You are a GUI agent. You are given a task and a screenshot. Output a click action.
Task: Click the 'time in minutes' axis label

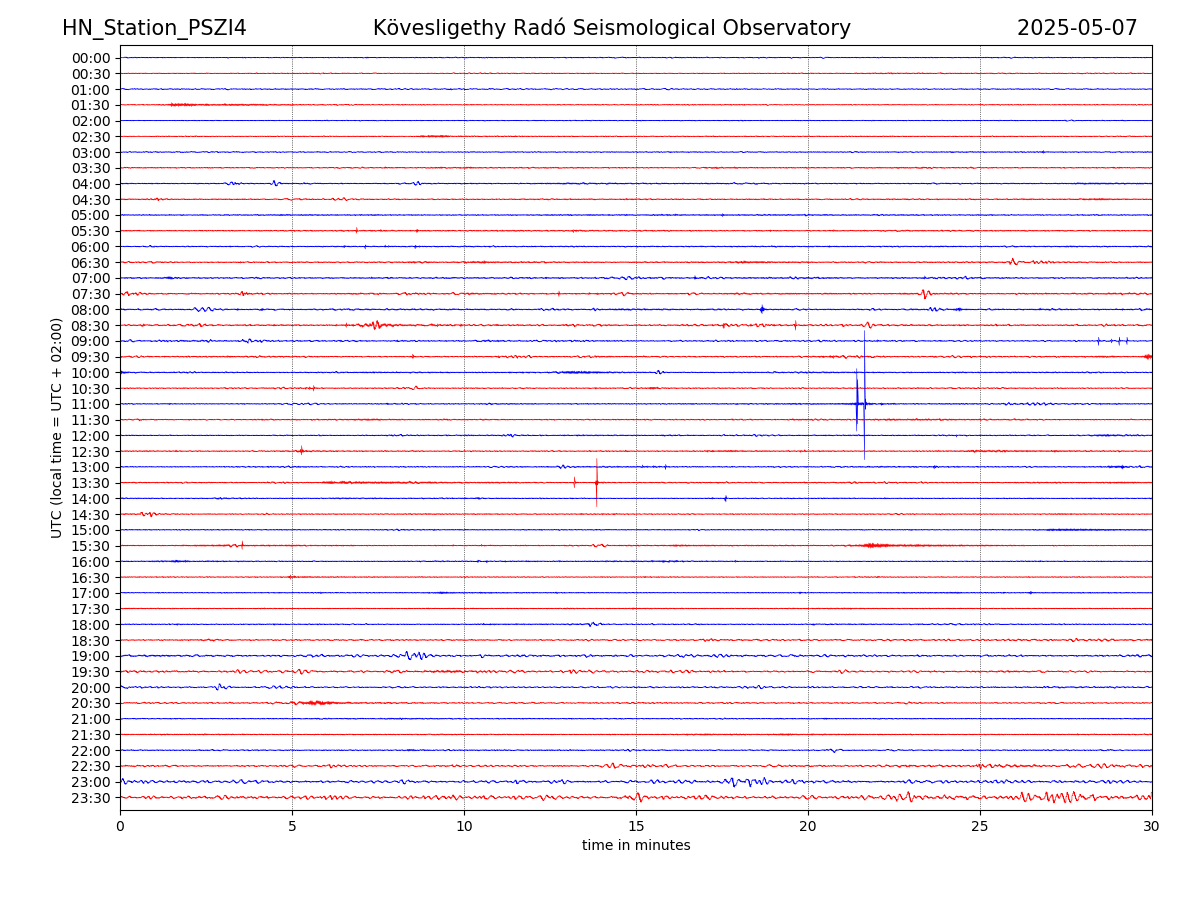coord(636,846)
